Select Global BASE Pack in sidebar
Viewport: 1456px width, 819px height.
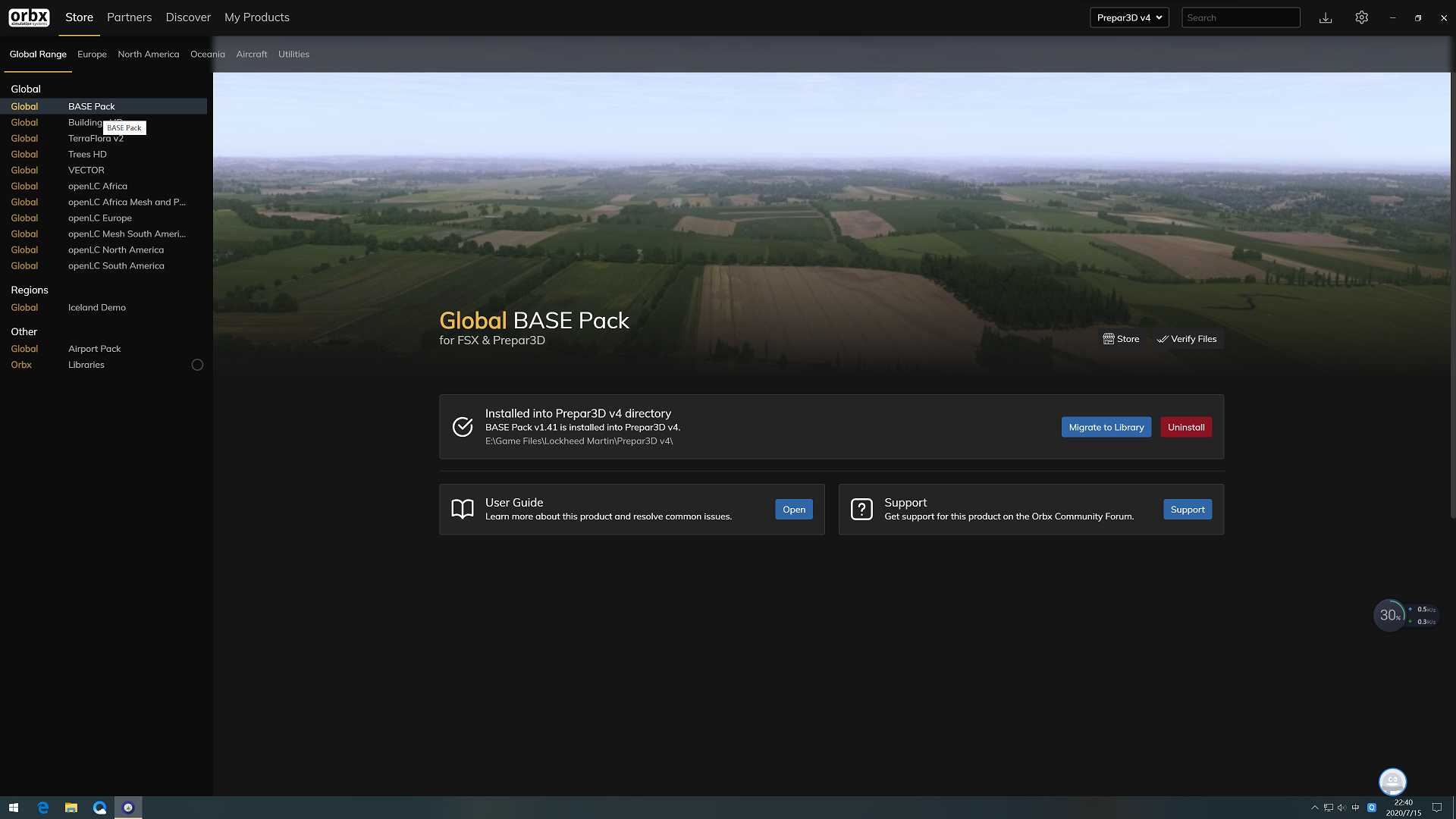click(103, 107)
